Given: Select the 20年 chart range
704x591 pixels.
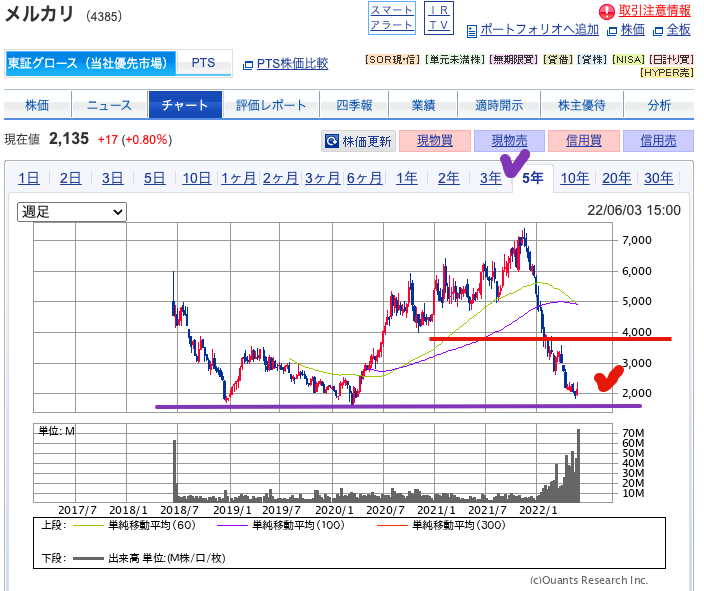Looking at the screenshot, I should point(616,178).
